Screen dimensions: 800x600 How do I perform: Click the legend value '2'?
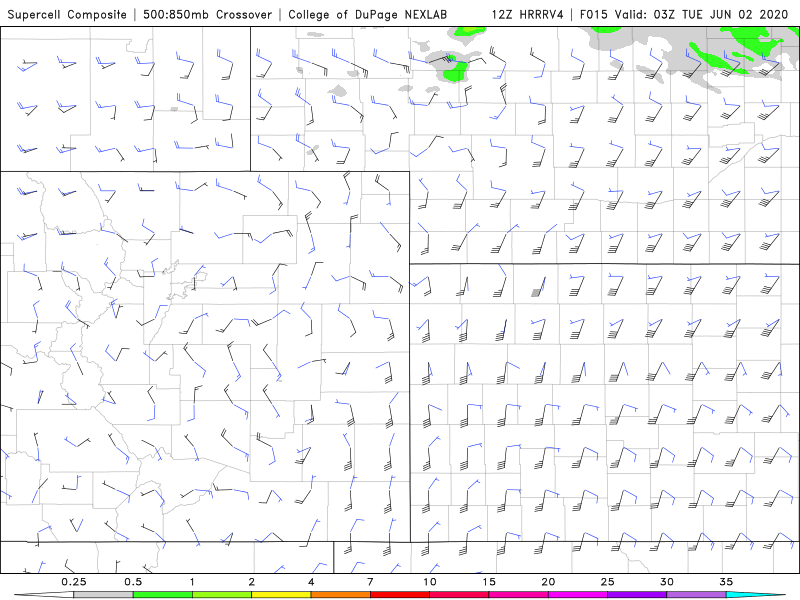(252, 582)
